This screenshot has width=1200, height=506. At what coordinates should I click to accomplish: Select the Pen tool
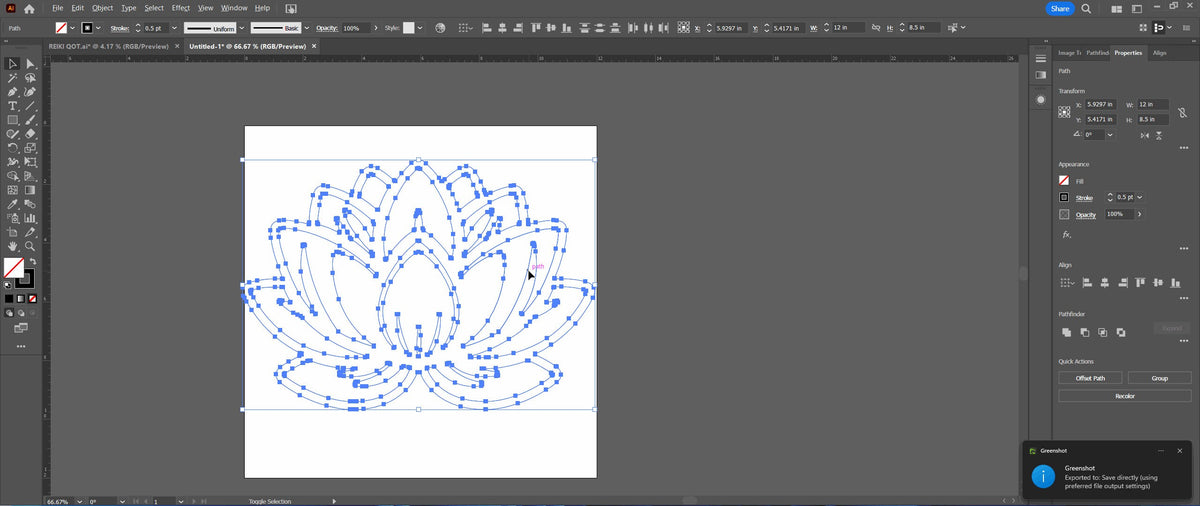pyautogui.click(x=13, y=92)
